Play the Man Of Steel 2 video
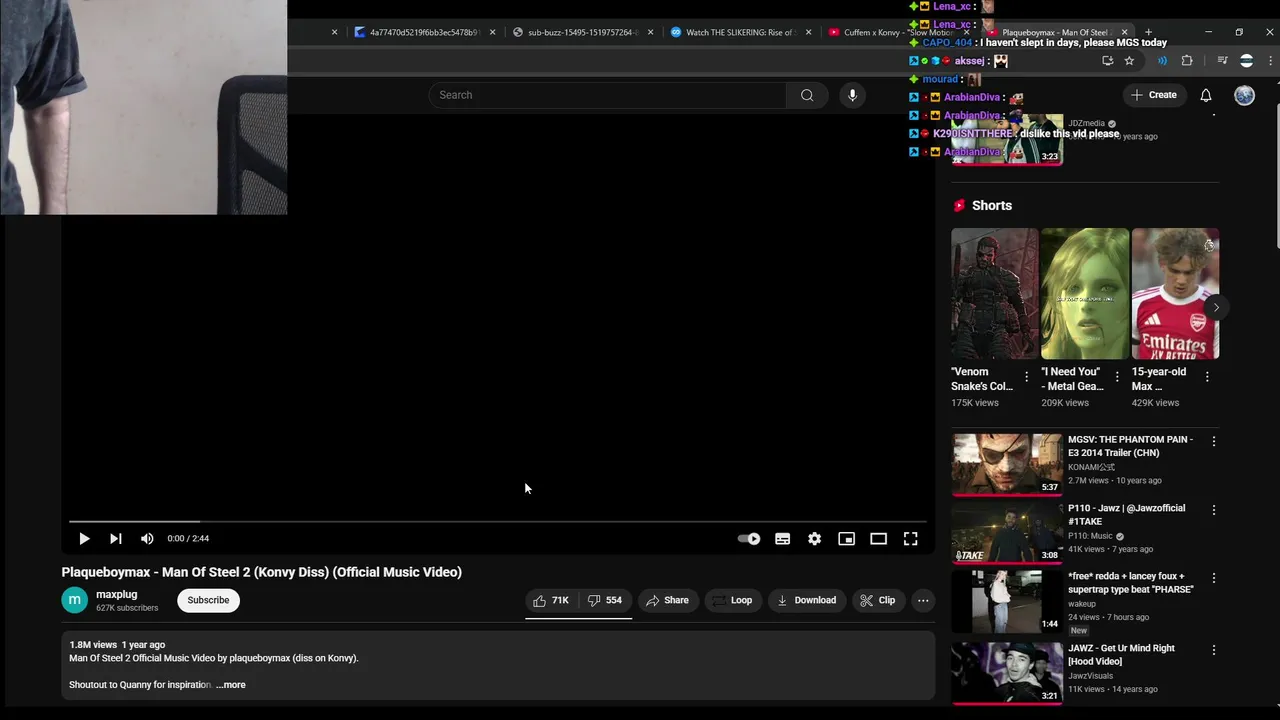 coord(84,538)
